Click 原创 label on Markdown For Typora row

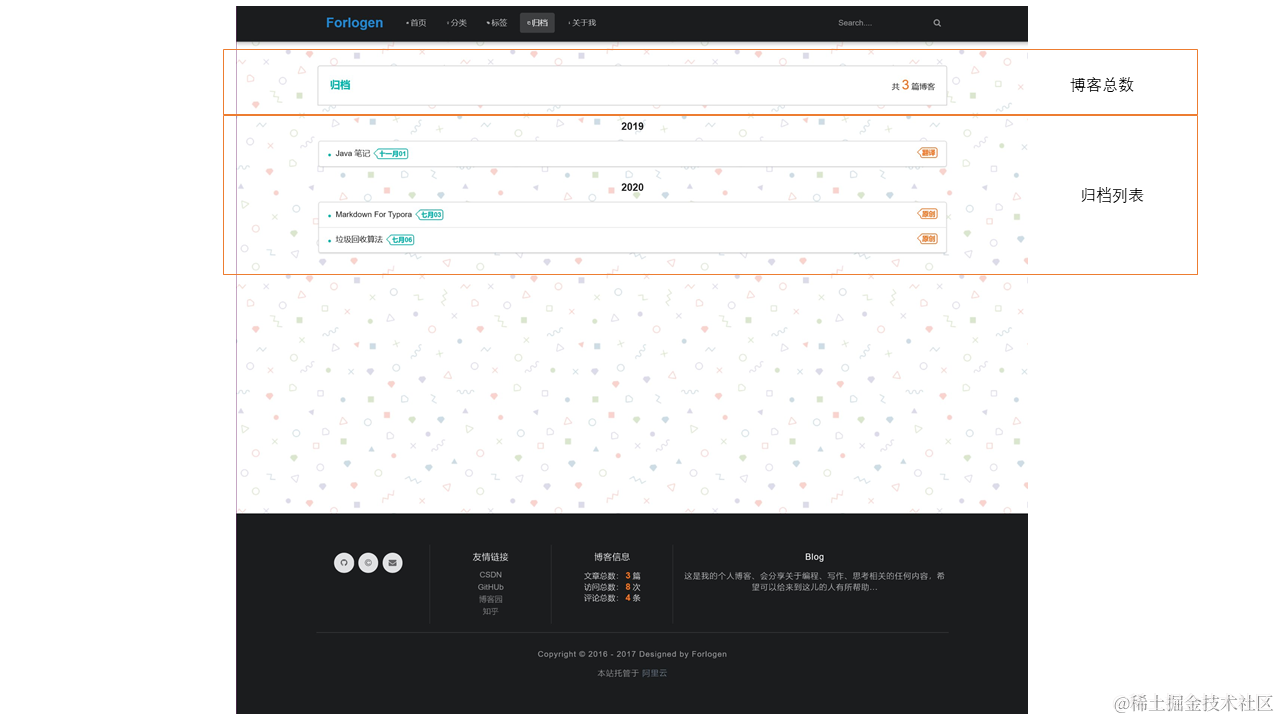pos(928,214)
